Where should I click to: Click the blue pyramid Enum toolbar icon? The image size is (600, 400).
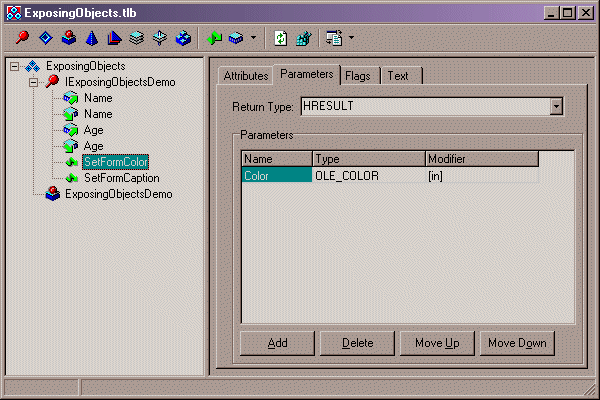(91, 39)
